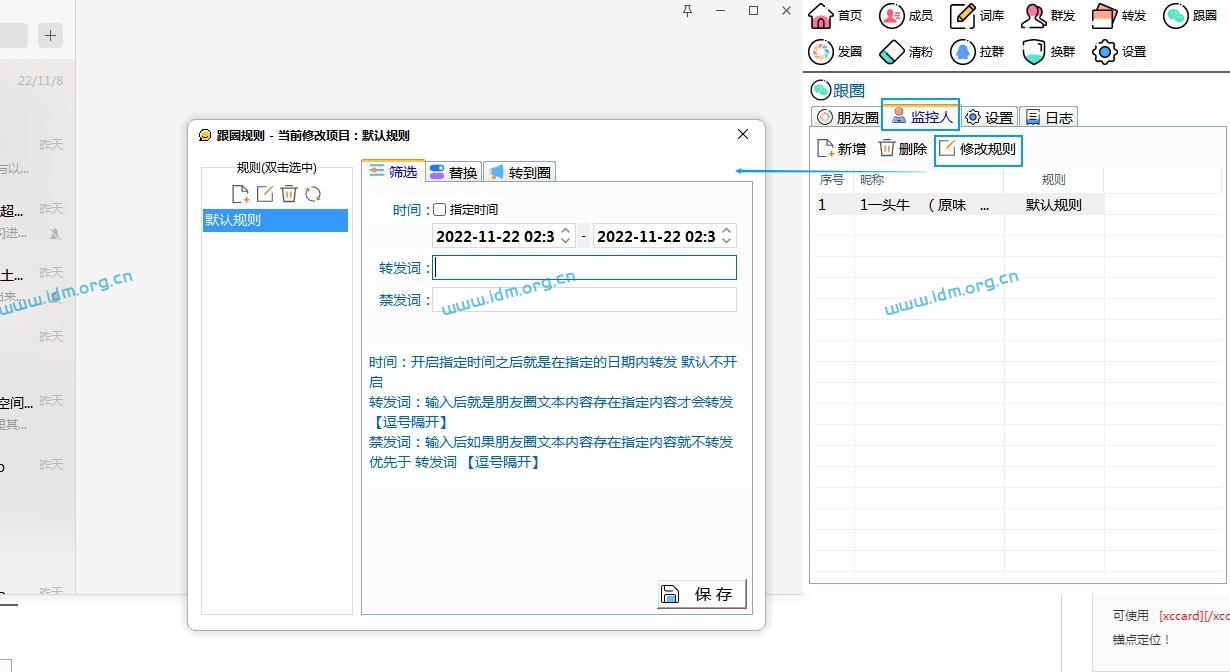Click new rule page icon in rules panel
This screenshot has height=672, width=1230.
(x=240, y=194)
